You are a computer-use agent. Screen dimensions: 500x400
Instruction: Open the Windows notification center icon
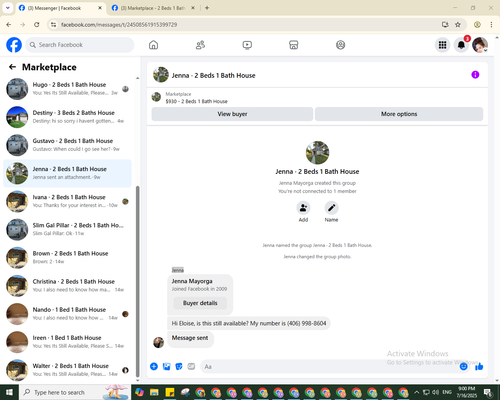click(488, 392)
